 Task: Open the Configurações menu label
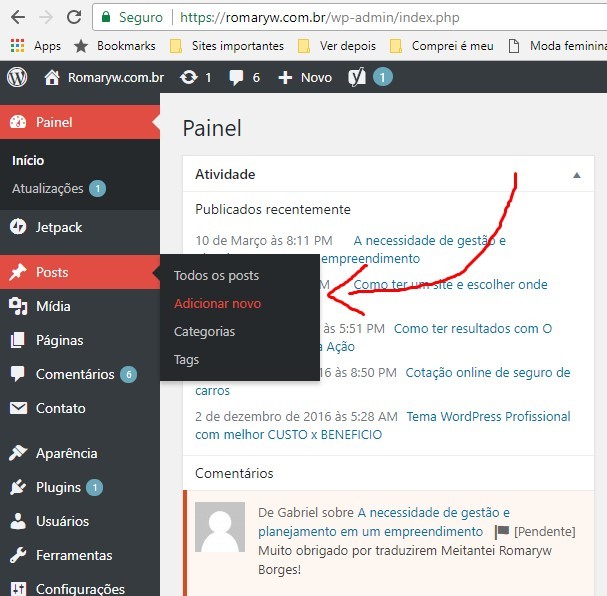(80, 589)
